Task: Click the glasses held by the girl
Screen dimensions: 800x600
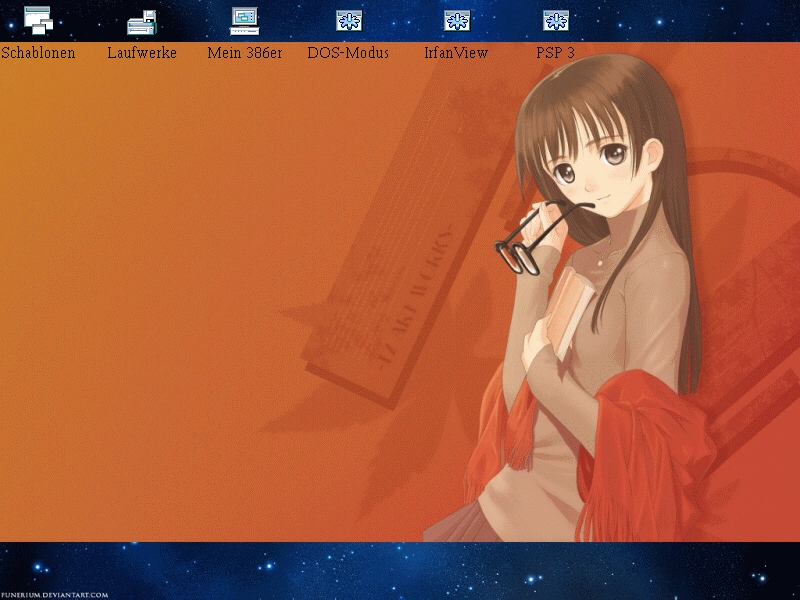Action: 522,248
